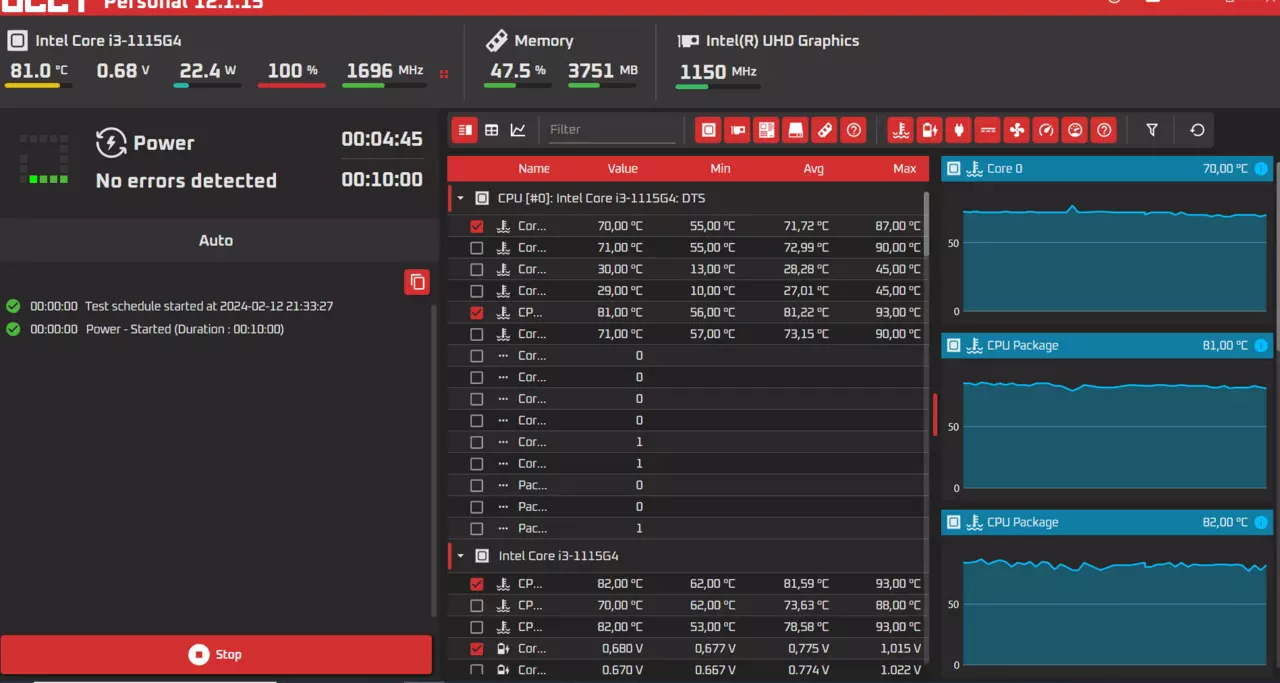Switch to the split list view icon
Image resolution: width=1280 pixels, height=683 pixels.
(464, 130)
